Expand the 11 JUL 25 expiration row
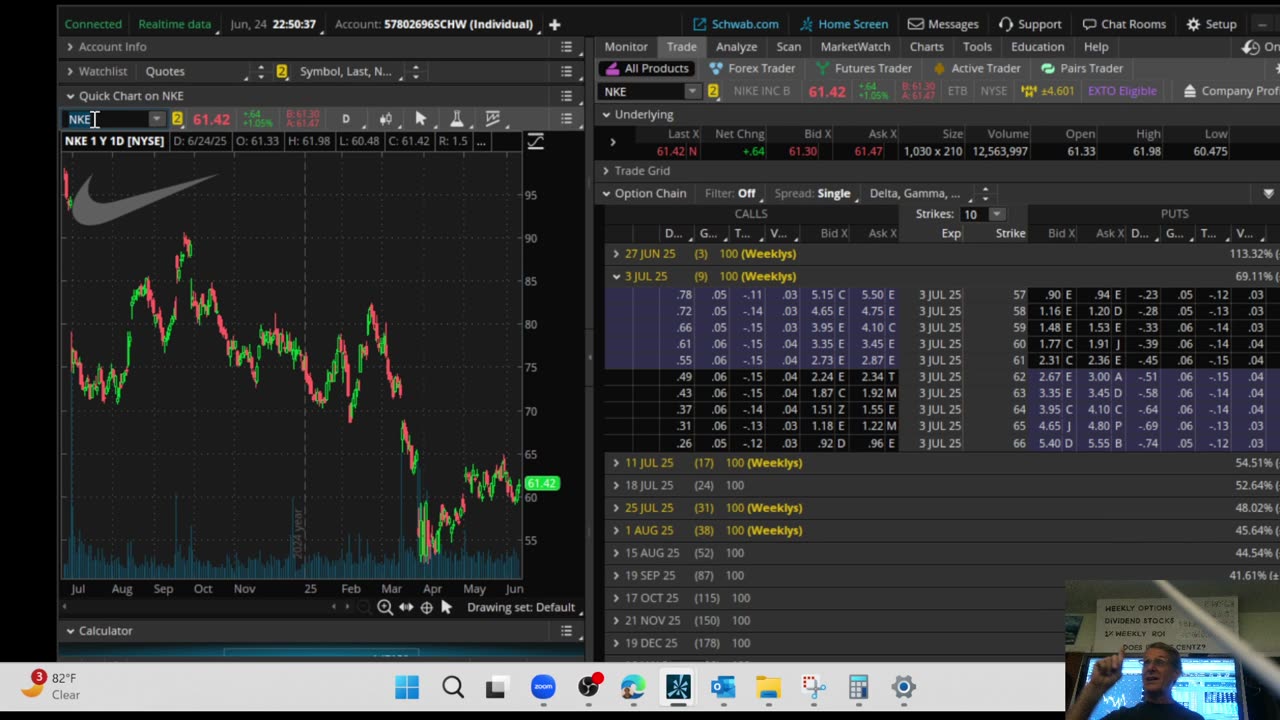1280x720 pixels. point(616,463)
